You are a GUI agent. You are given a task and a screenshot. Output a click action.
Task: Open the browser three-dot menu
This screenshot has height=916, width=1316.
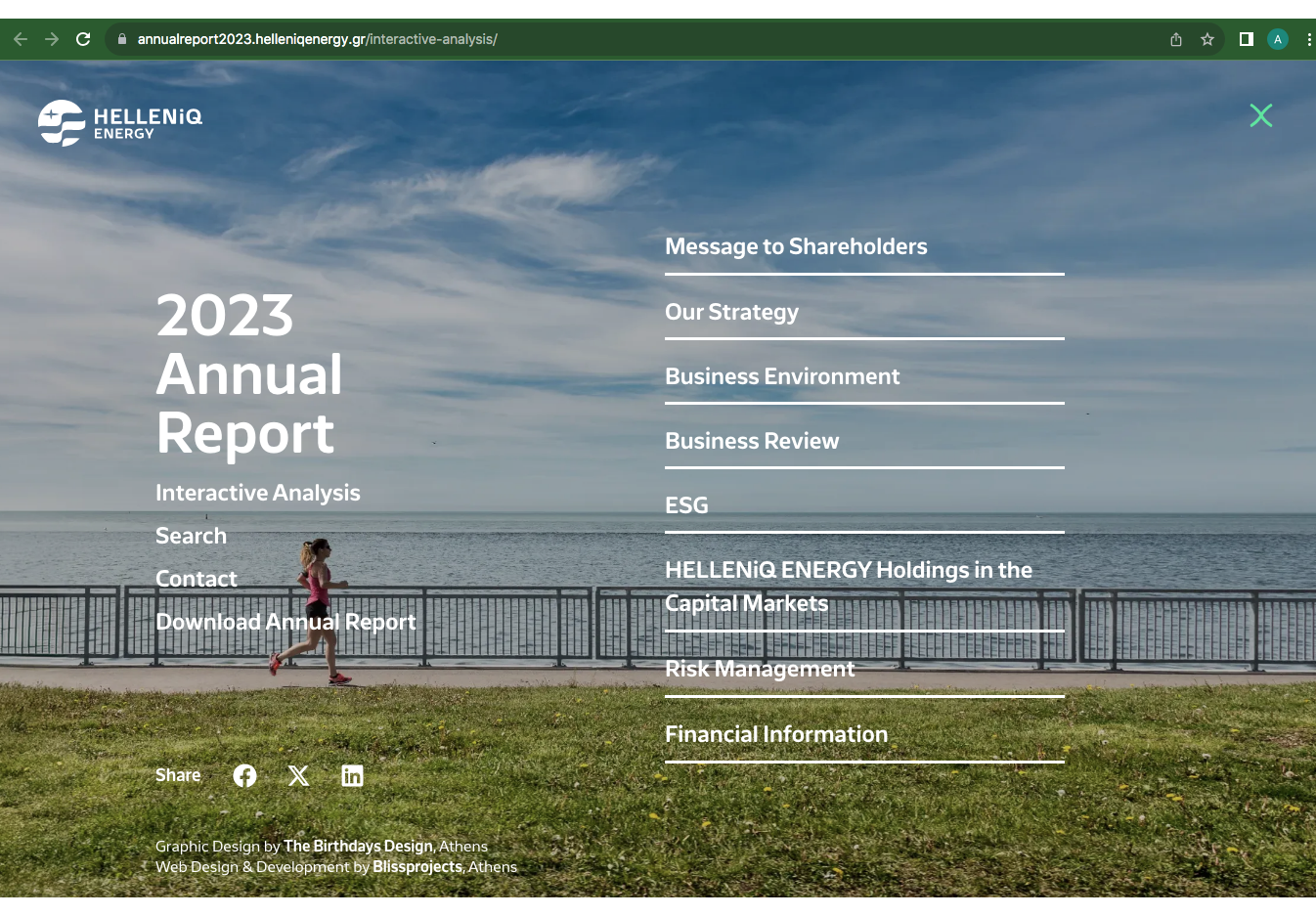[x=1309, y=39]
